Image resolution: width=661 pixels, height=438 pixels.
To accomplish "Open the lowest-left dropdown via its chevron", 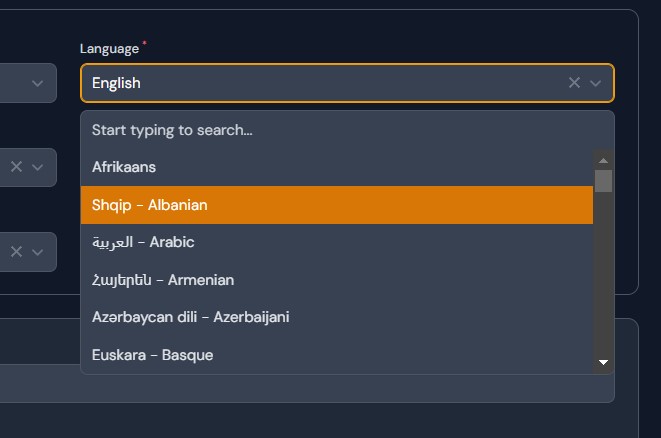I will [38, 251].
